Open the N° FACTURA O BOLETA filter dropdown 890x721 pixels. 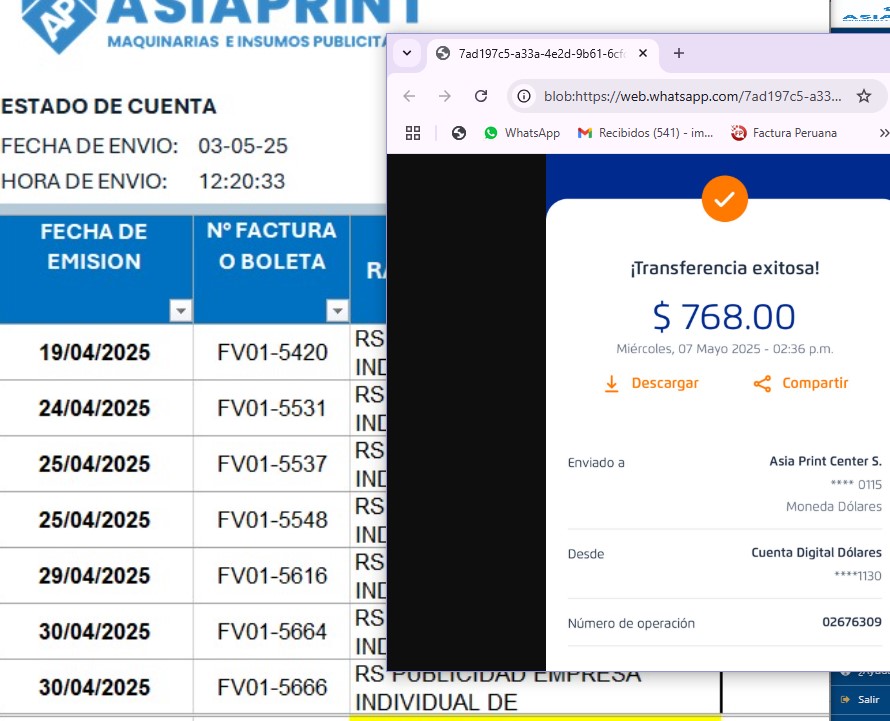336,312
